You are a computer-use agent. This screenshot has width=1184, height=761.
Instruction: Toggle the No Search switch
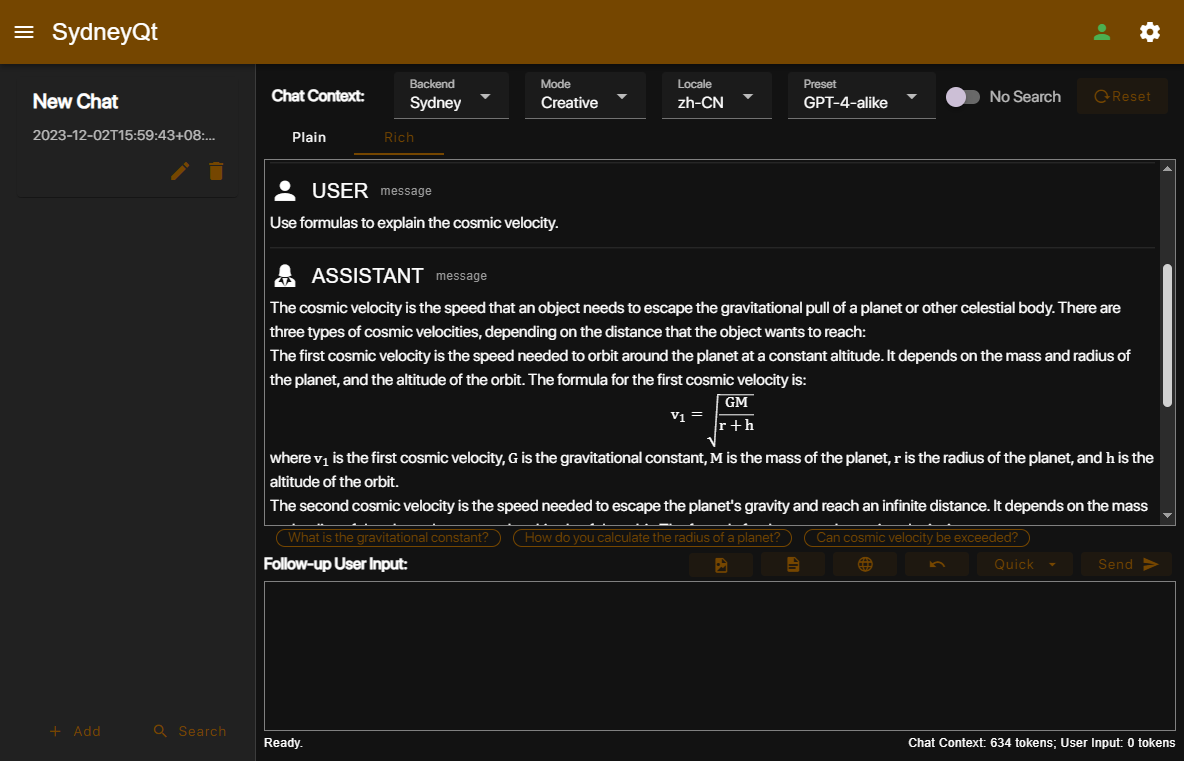click(x=963, y=97)
